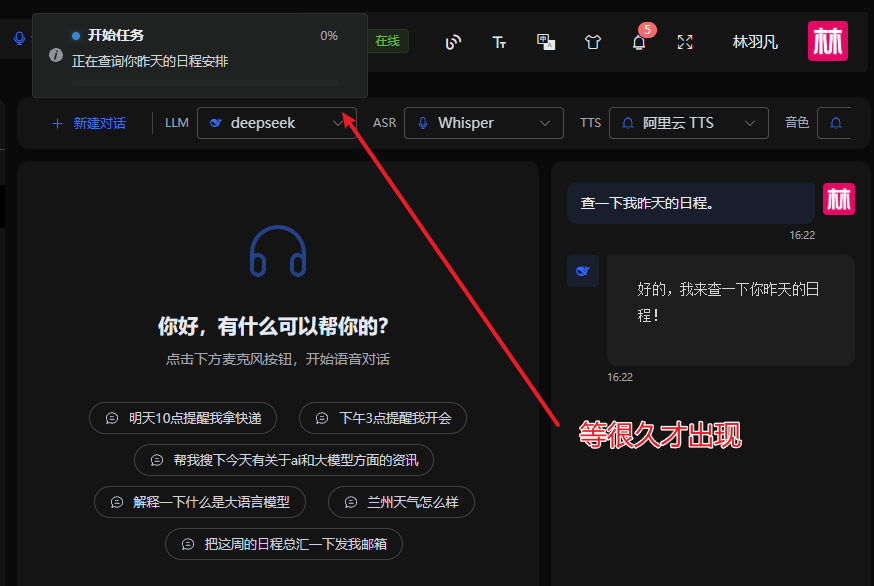Viewport: 874px width, 586px height.
Task: Click the 在线 online status badge
Action: (x=387, y=41)
